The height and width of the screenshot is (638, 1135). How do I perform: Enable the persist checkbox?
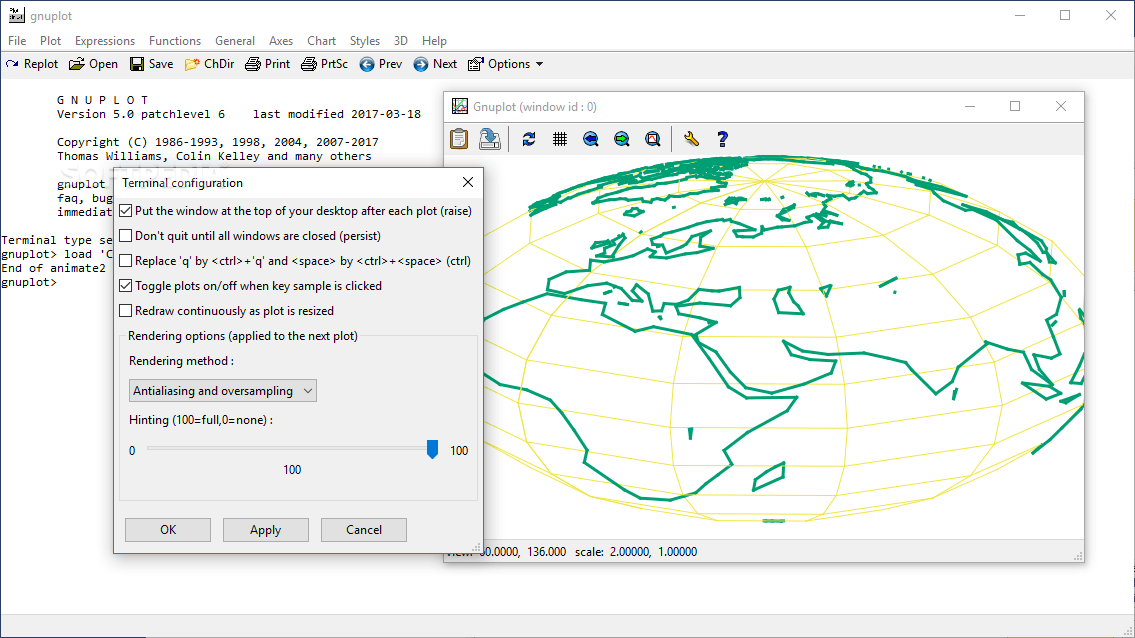click(x=126, y=235)
